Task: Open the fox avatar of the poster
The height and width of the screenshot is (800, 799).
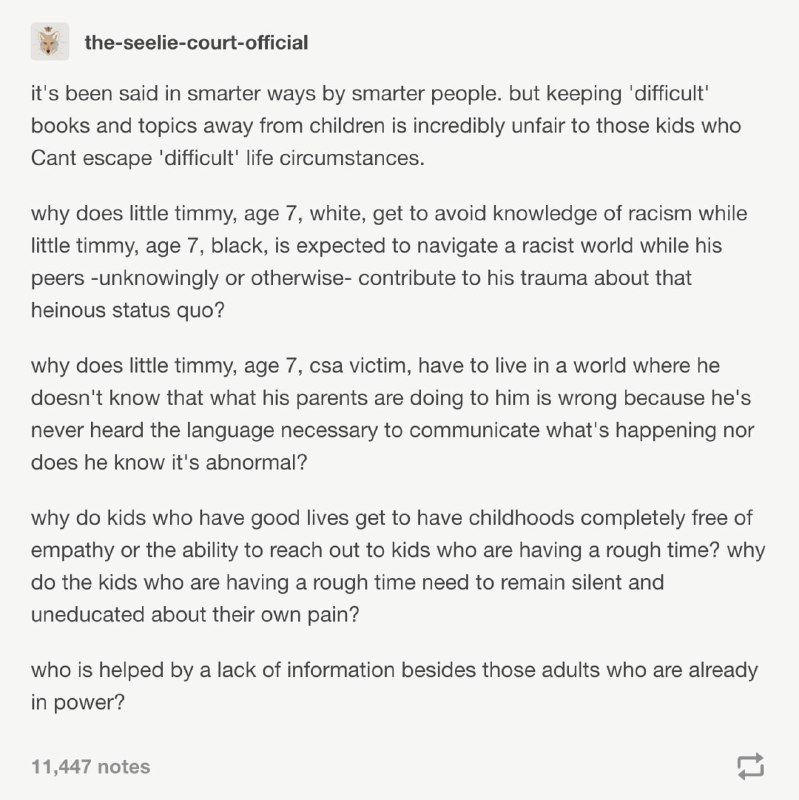Action: (x=49, y=41)
